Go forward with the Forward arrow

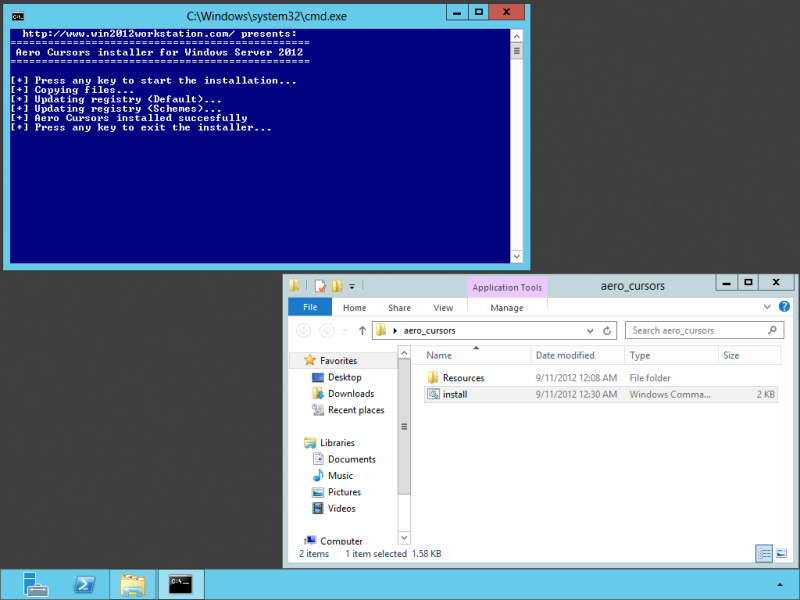coord(327,331)
